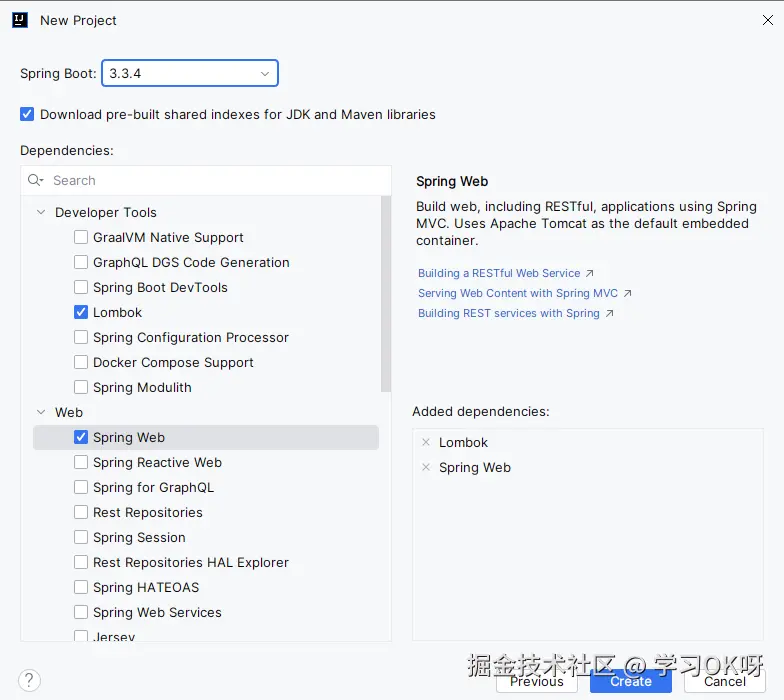Click the Cancel button
Image resolution: width=784 pixels, height=700 pixels.
[724, 682]
